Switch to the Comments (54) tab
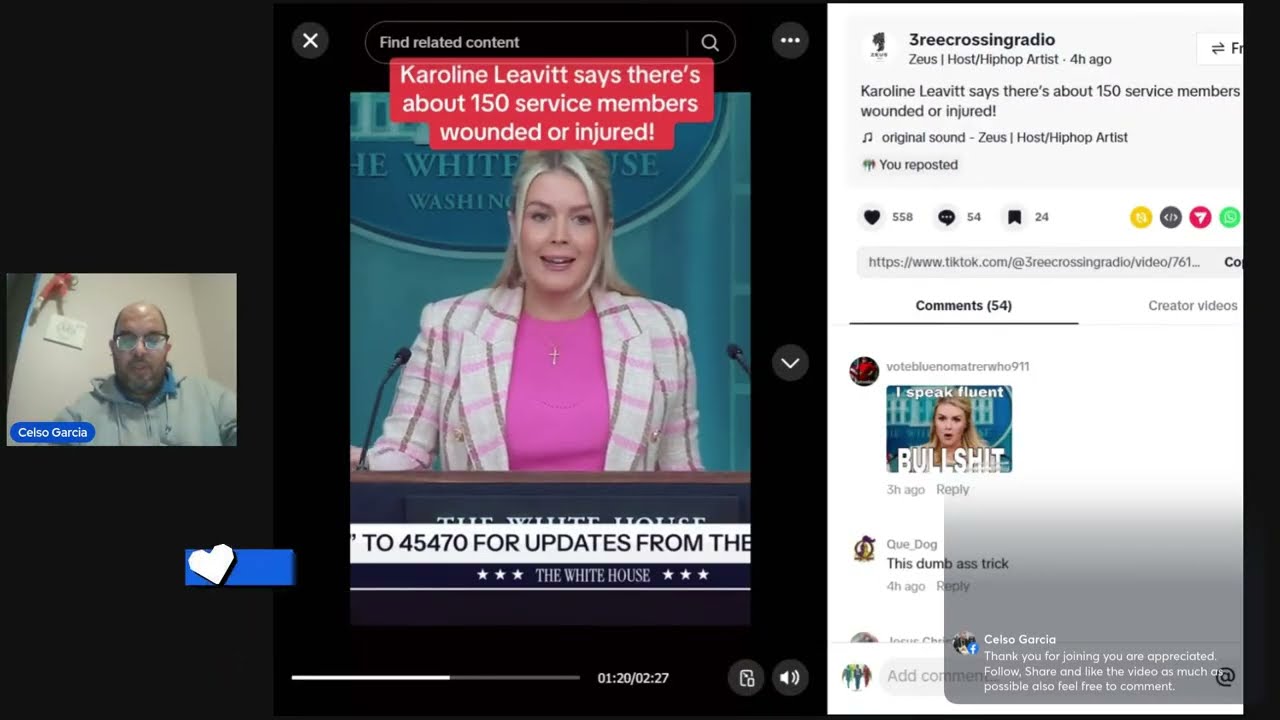This screenshot has width=1280, height=720. click(x=964, y=306)
